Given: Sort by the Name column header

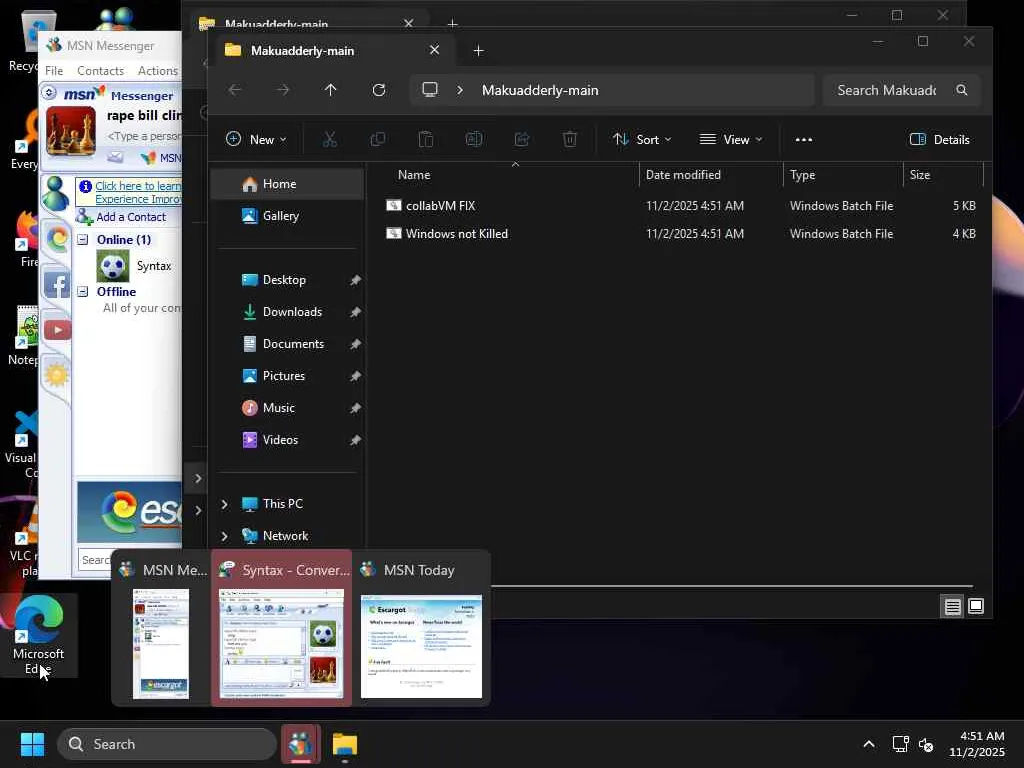Looking at the screenshot, I should (x=414, y=175).
